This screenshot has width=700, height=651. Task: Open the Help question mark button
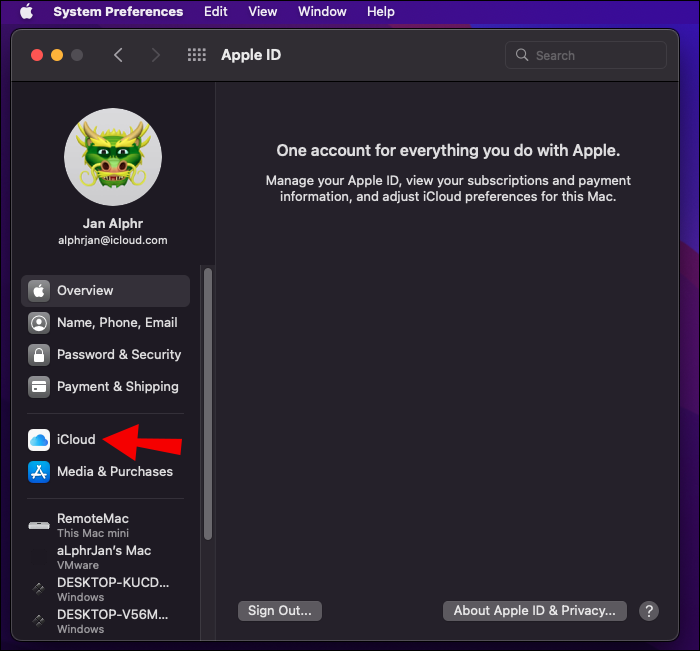tap(649, 611)
